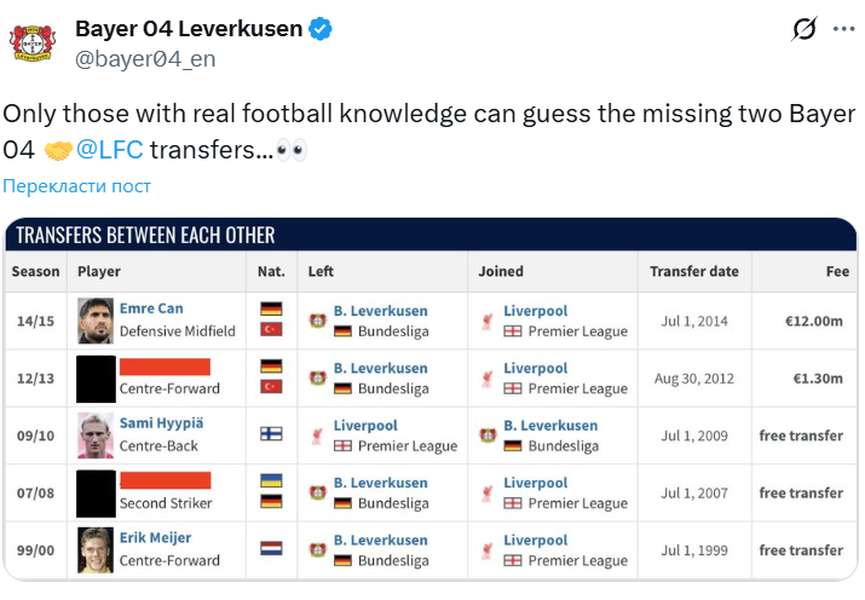Open the three-dots more options menu
The width and height of the screenshot is (865, 600).
coord(844,29)
